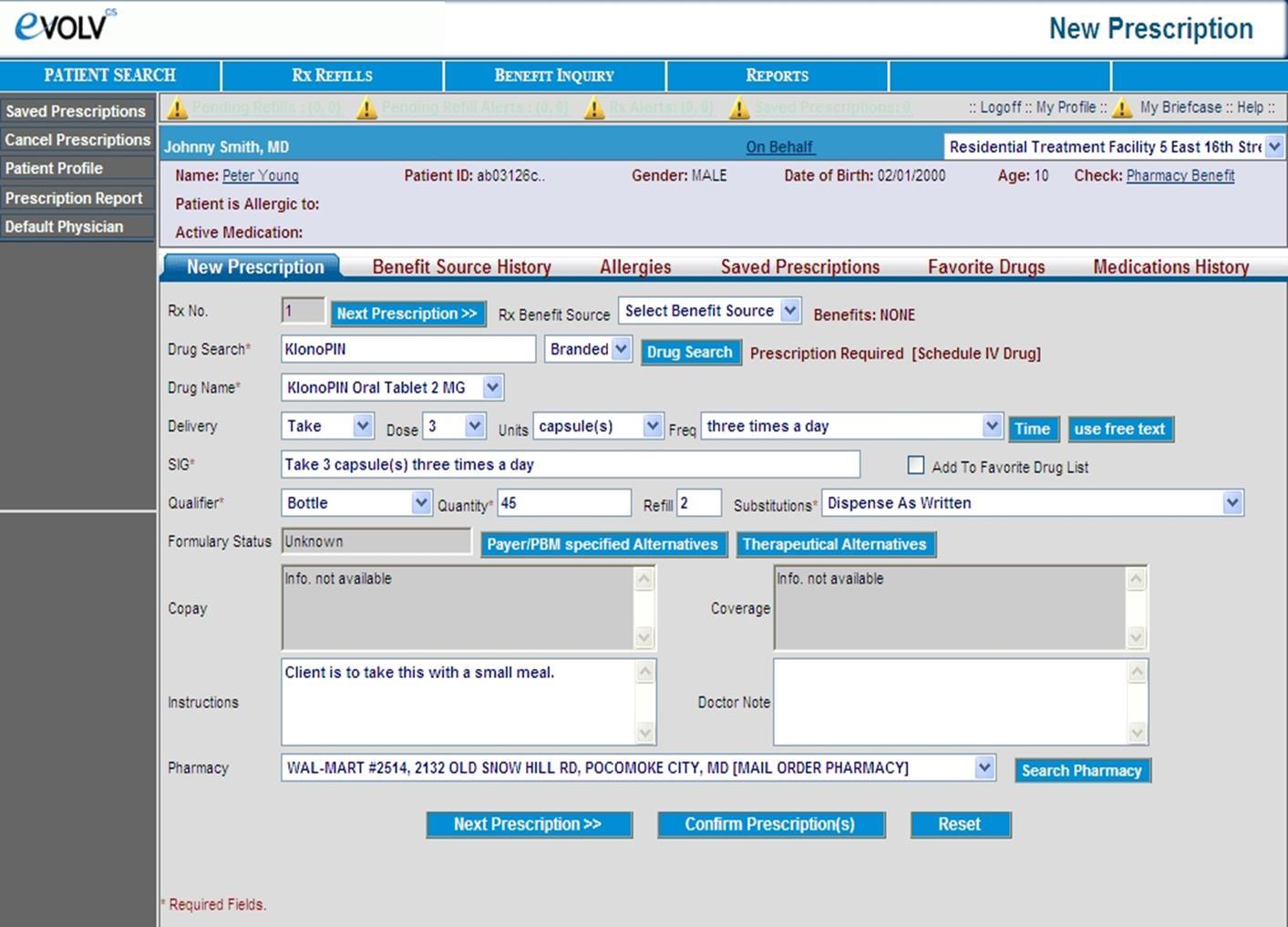Click the warning icon beside My Briefcase
1288x927 pixels.
(x=1122, y=108)
